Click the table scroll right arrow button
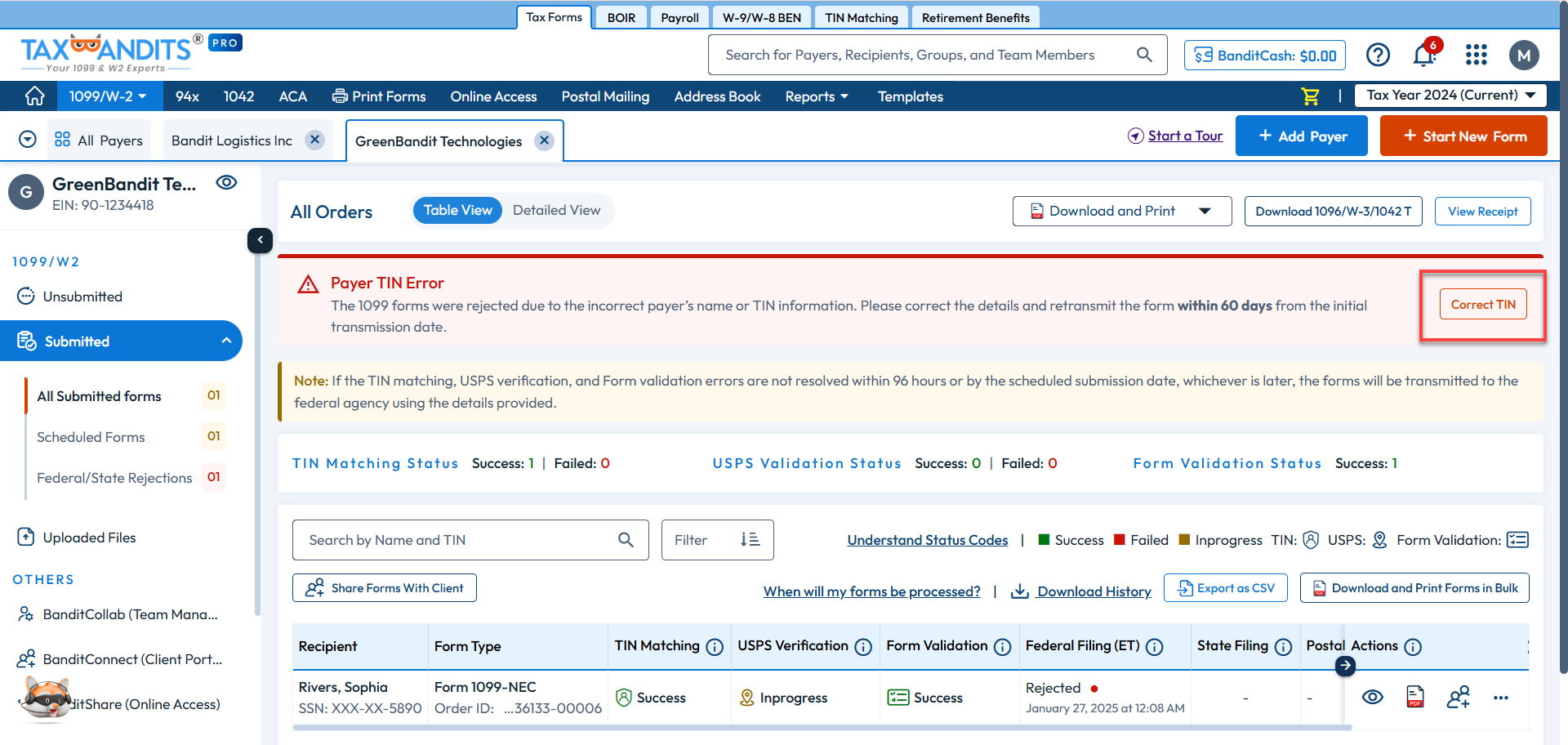The image size is (1568, 745). [x=1345, y=666]
